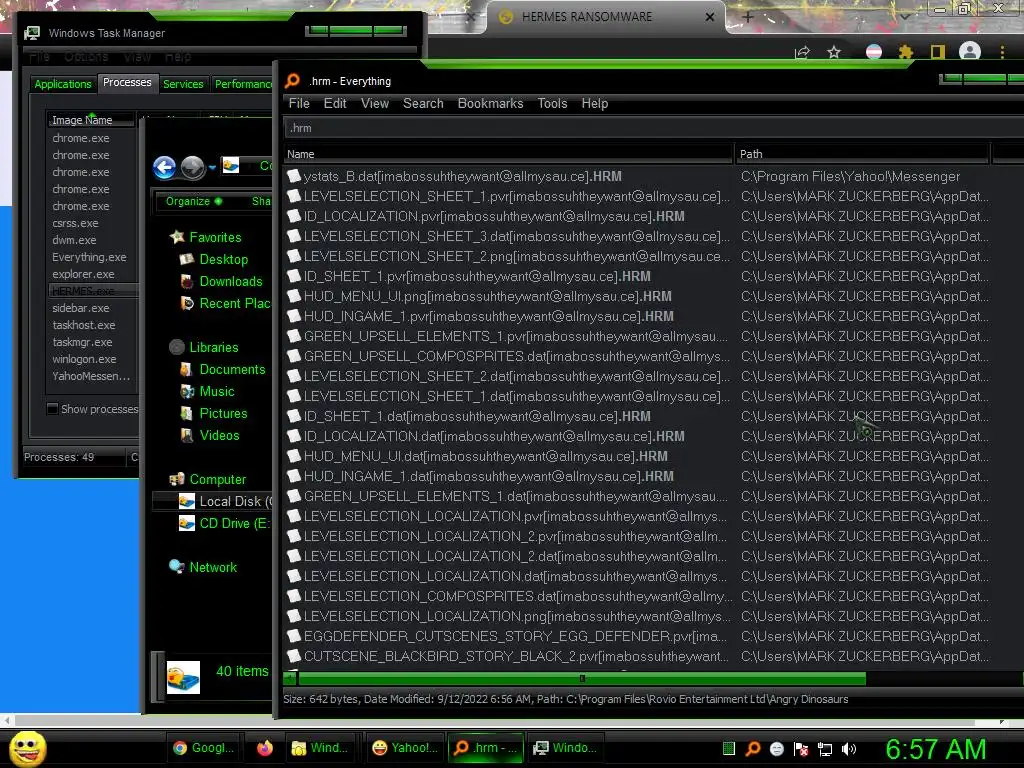The height and width of the screenshot is (768, 1024).
Task: Click the horizontal scrollbar in Everything results
Action: point(581,679)
